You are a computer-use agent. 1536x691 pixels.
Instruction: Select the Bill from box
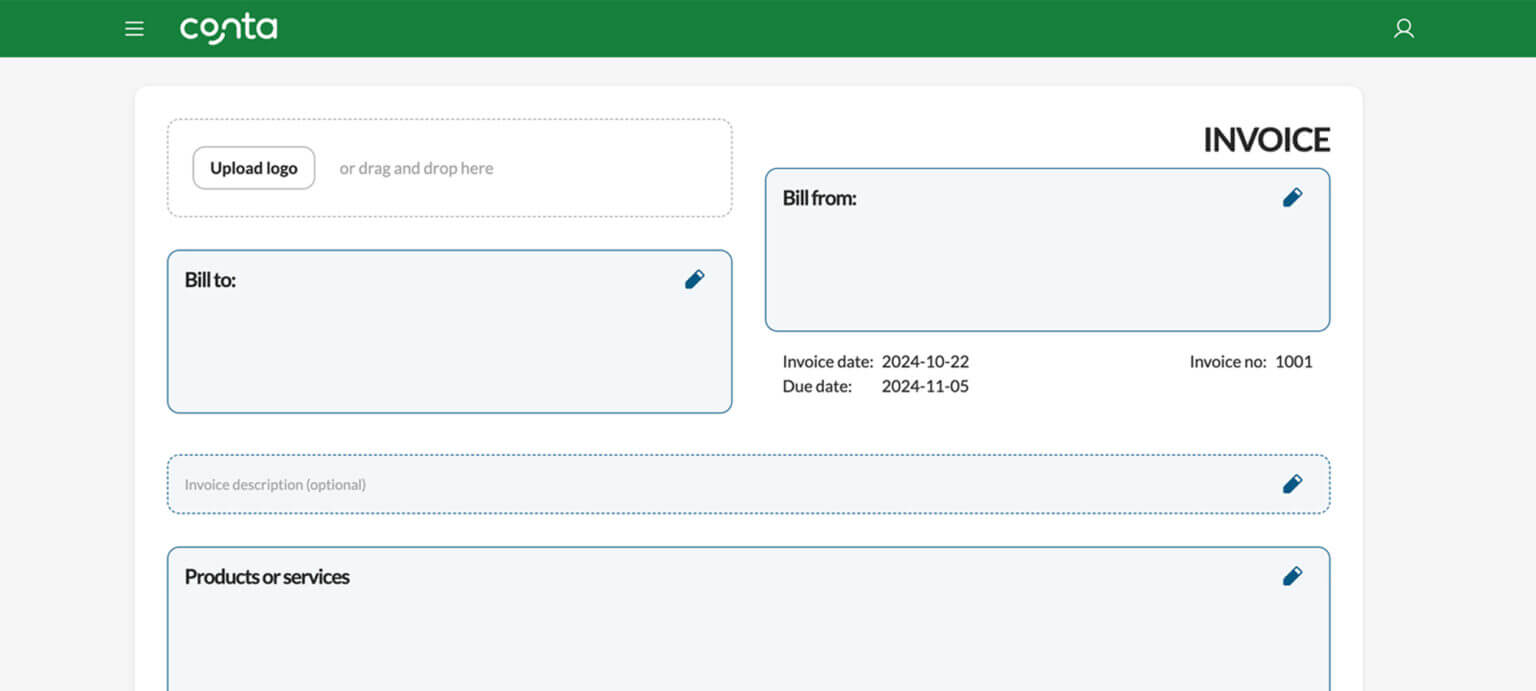click(x=1046, y=265)
